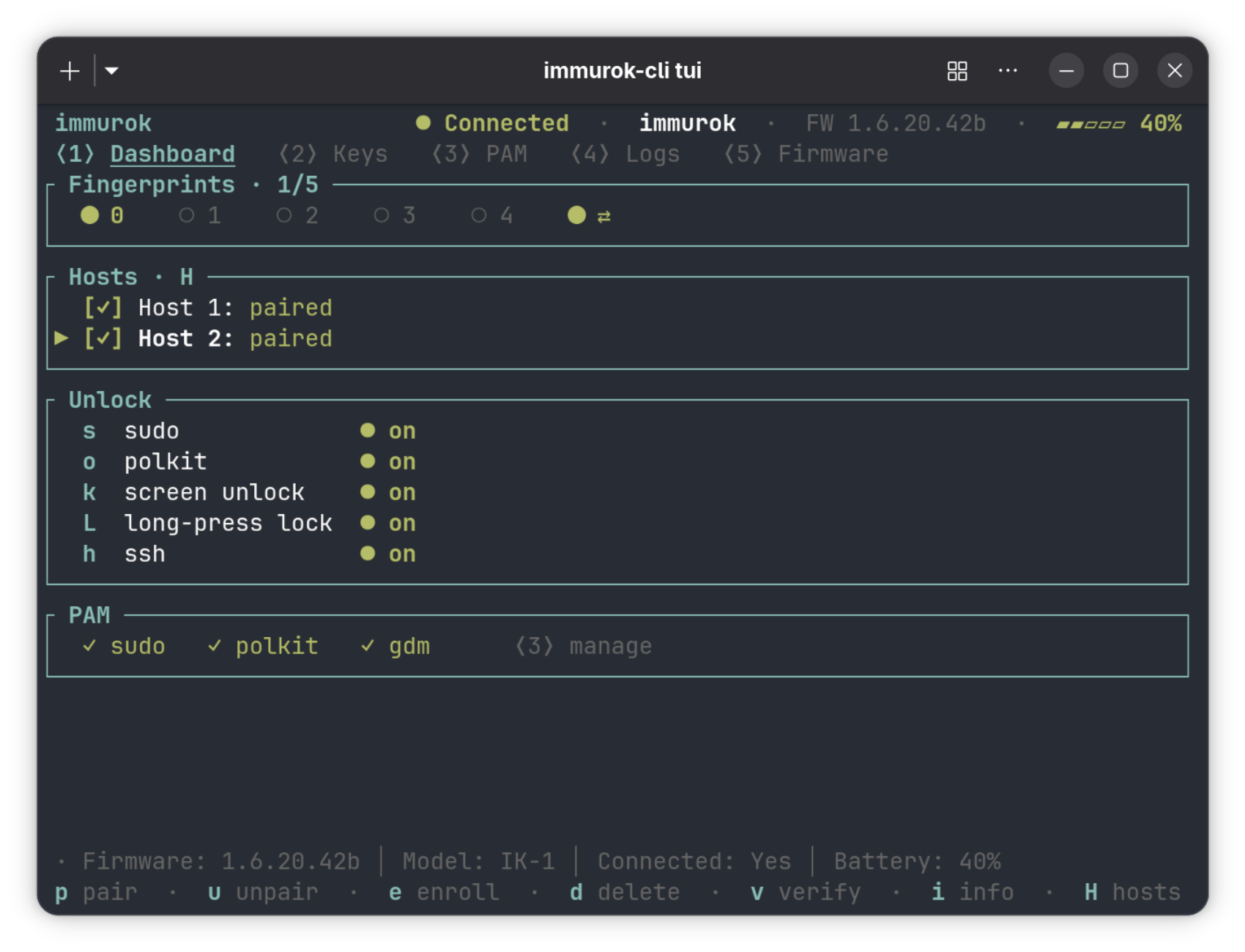This screenshot has width=1245, height=952.
Task: Click the immurok-cli tui window title
Action: [x=622, y=71]
